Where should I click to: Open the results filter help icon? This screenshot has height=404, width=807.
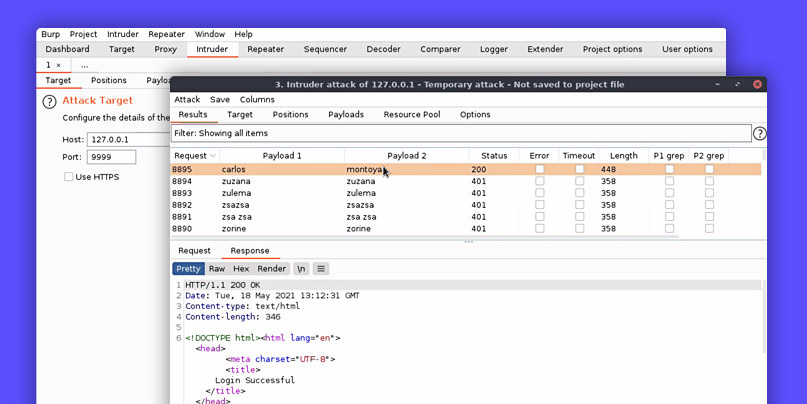click(760, 134)
